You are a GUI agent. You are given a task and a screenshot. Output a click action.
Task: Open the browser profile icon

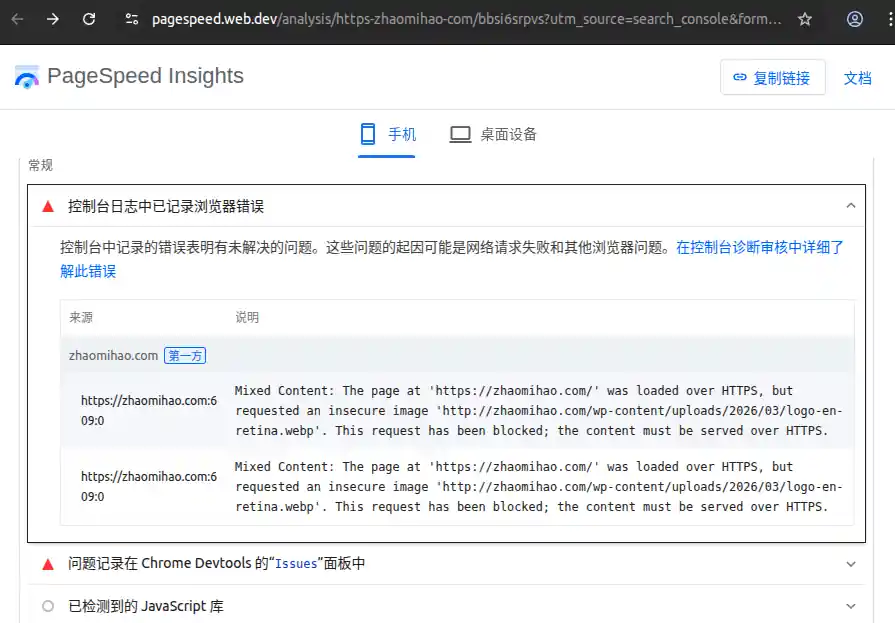click(x=855, y=19)
